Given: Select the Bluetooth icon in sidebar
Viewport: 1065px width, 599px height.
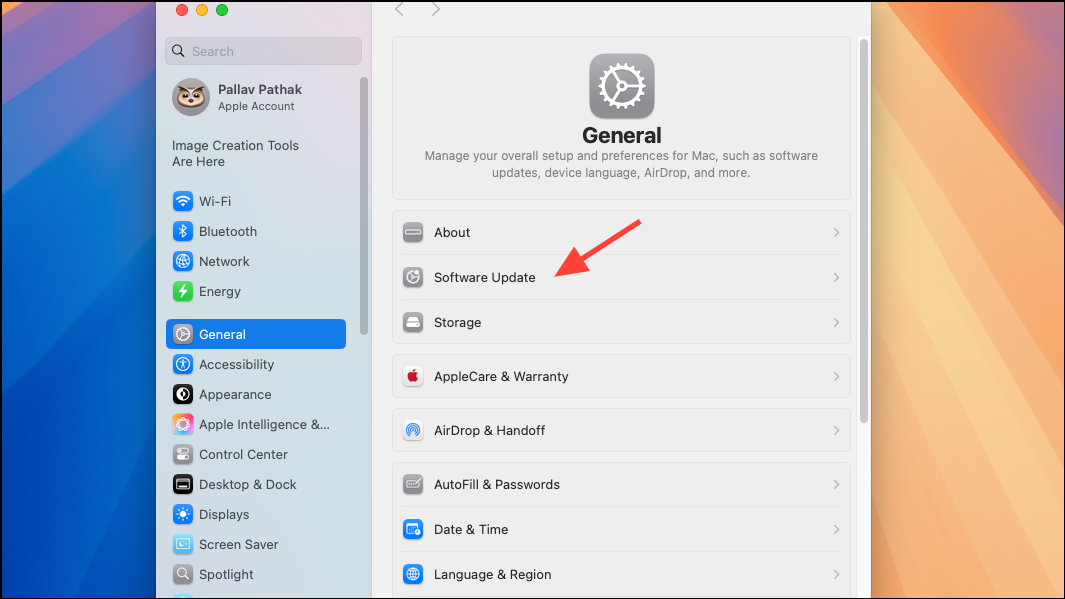Looking at the screenshot, I should 183,231.
